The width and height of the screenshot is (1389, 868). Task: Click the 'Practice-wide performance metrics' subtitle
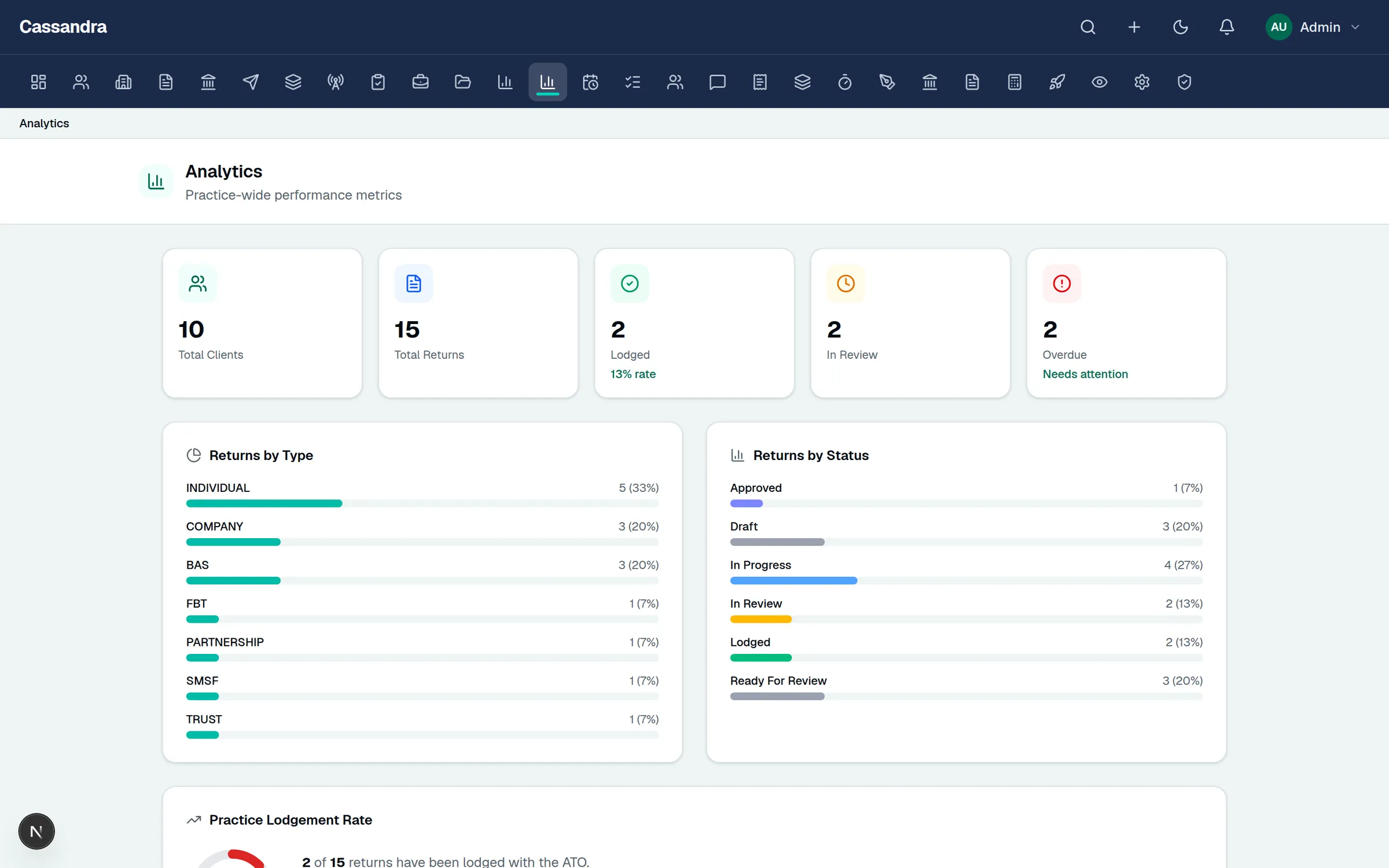tap(293, 195)
